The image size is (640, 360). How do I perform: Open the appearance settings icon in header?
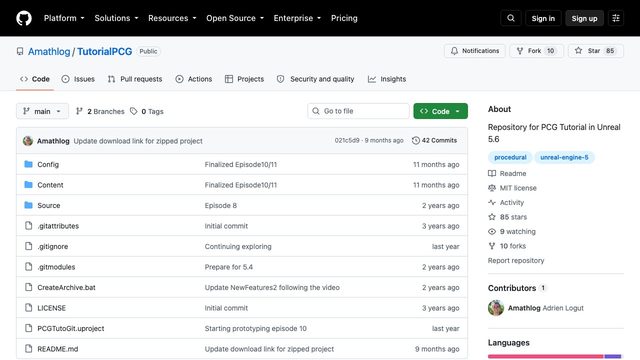(616, 18)
